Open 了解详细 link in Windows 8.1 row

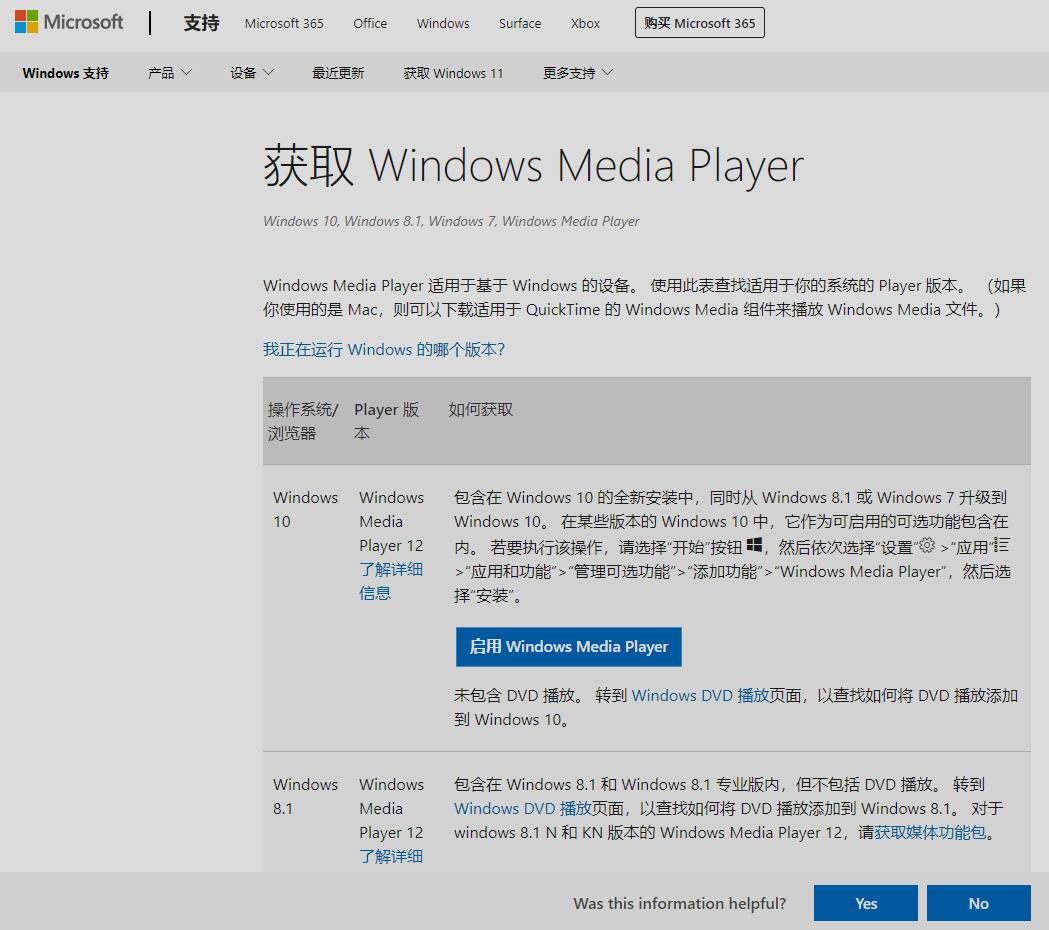(391, 856)
